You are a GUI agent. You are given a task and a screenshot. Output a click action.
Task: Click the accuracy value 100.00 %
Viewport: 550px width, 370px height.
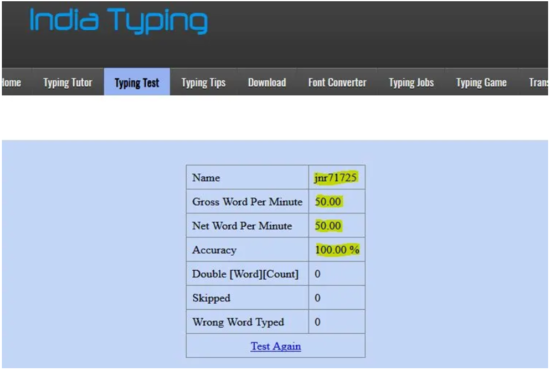tap(337, 250)
